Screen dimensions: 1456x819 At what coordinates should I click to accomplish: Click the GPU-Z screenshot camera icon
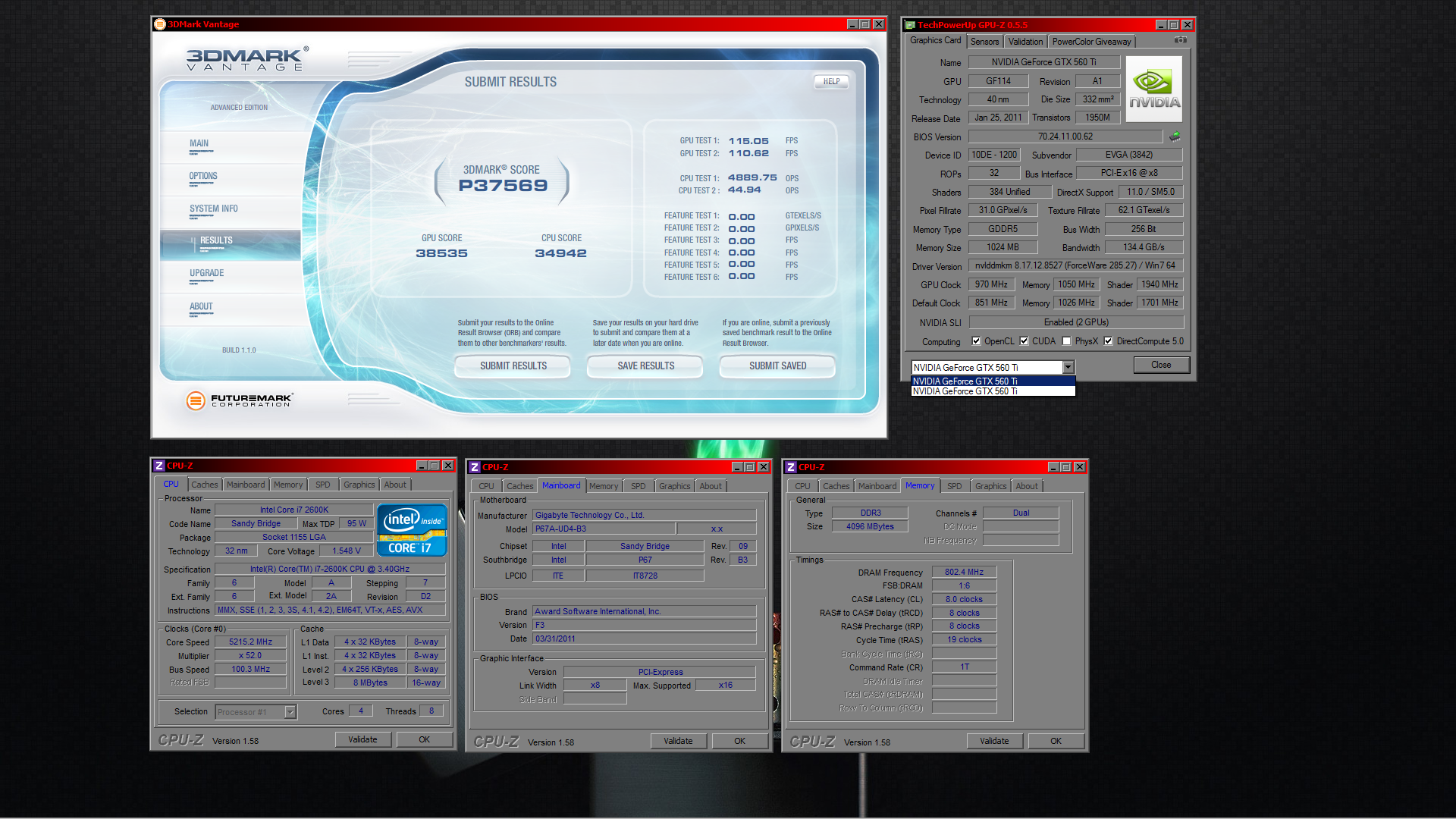(1180, 40)
